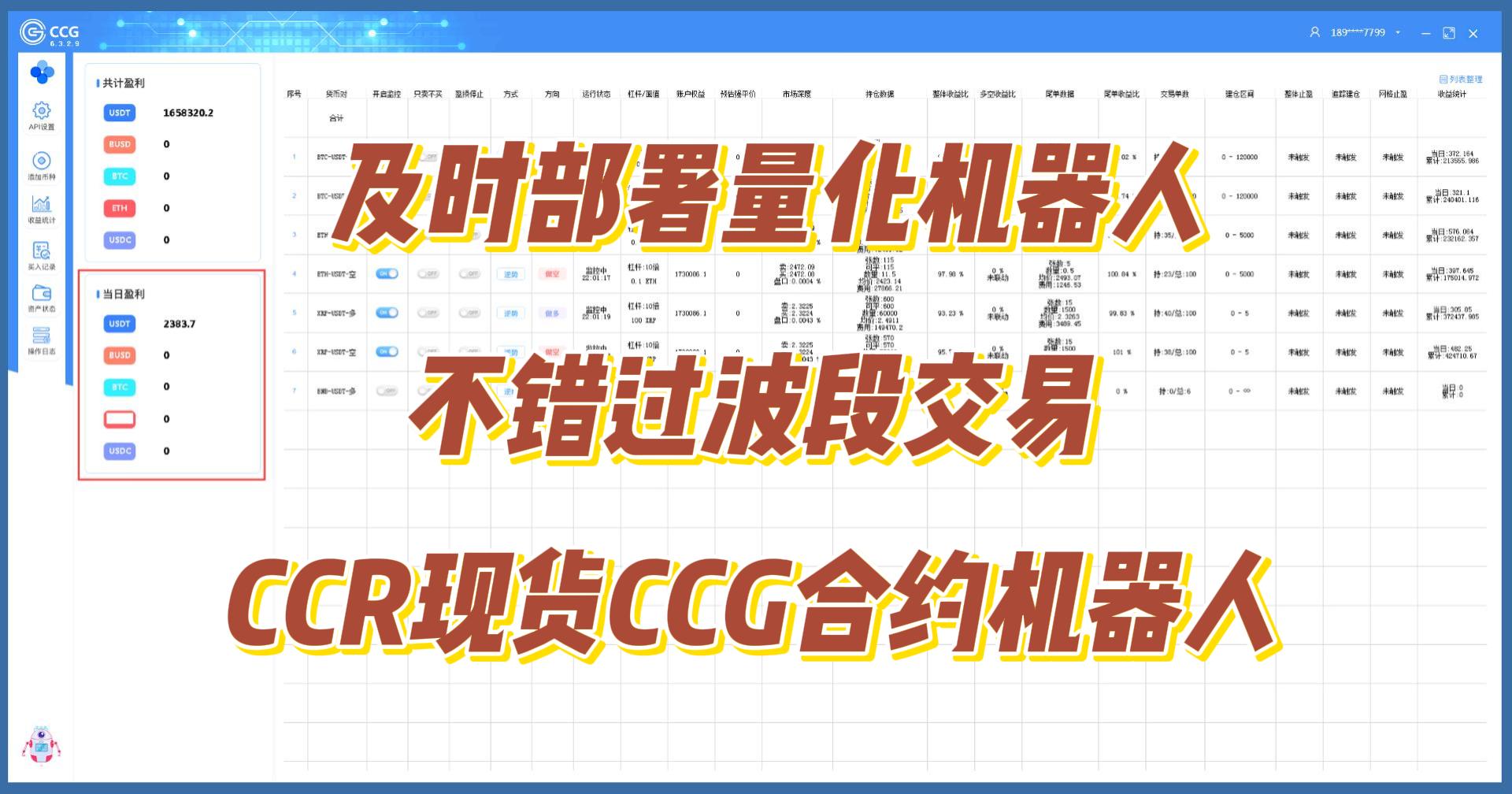Click the 收益统计 column header in table

tap(1452, 94)
